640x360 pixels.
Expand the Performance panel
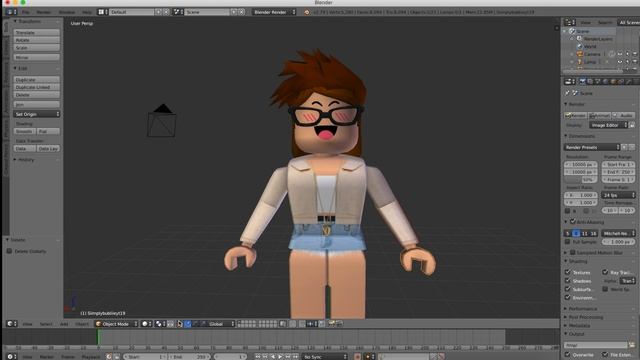(x=582, y=309)
